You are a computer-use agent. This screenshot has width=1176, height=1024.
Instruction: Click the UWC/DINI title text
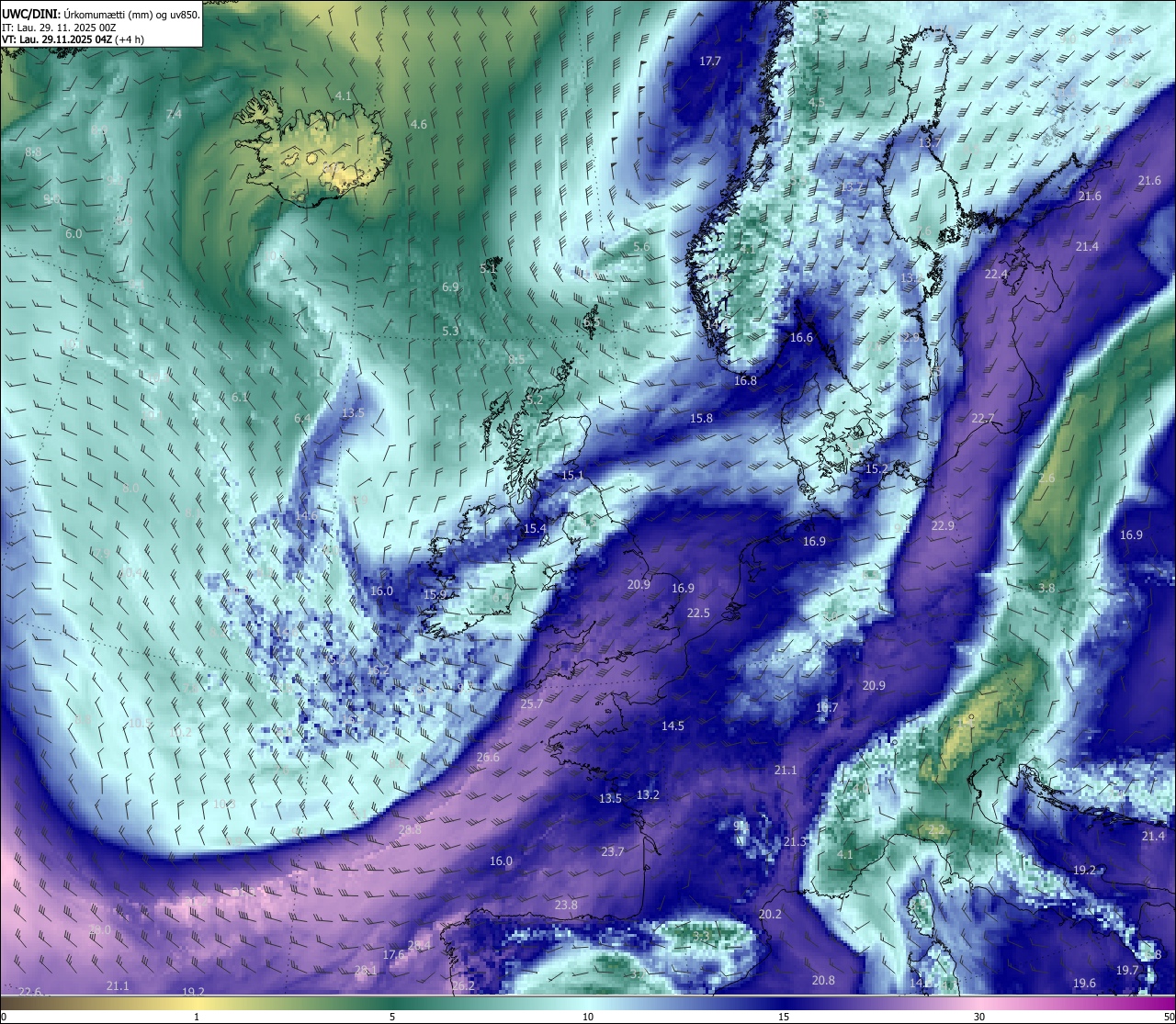32,14
